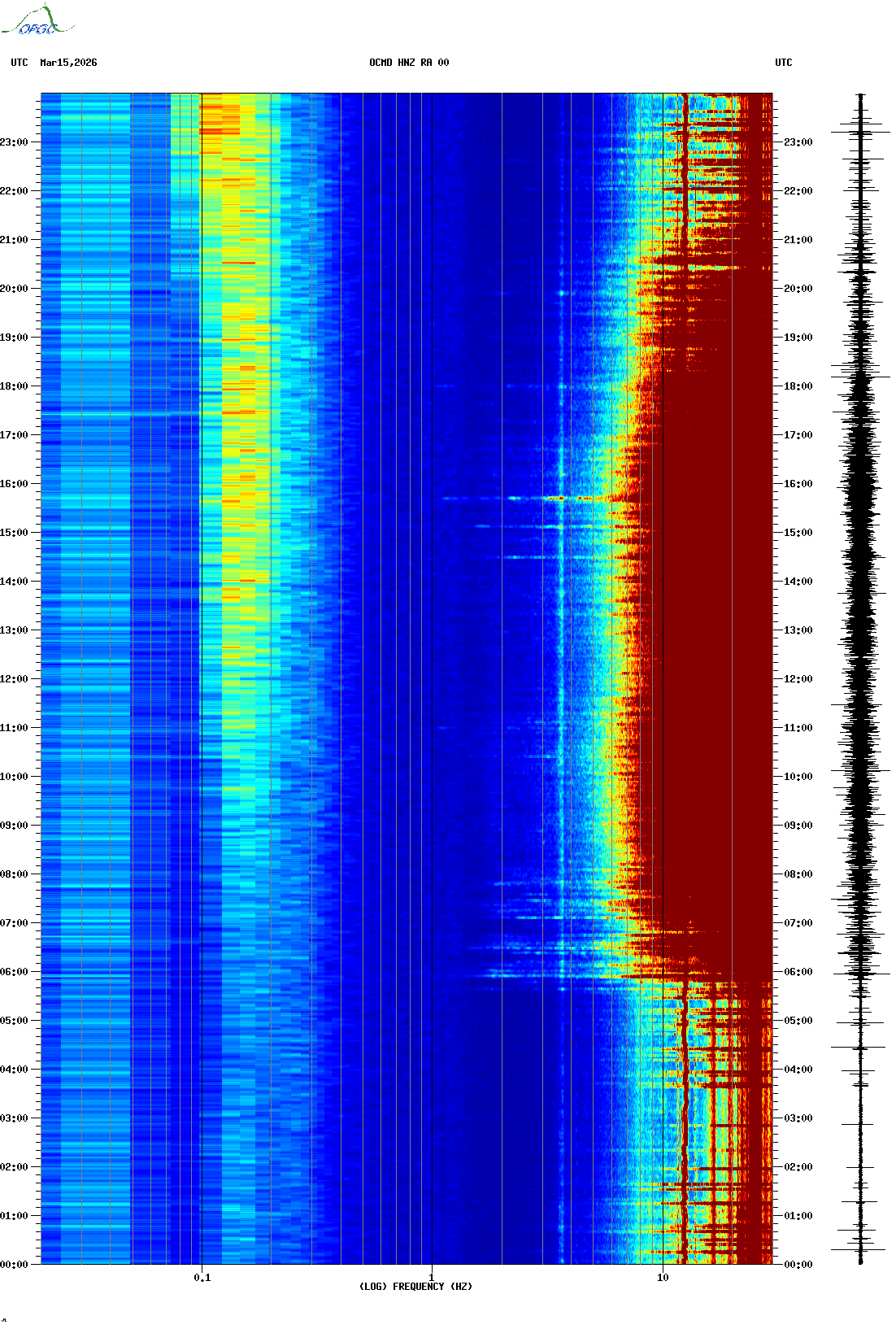896x1329 pixels.
Task: Click the seismogram waveform trace beside the spectrogram
Action: (861, 679)
